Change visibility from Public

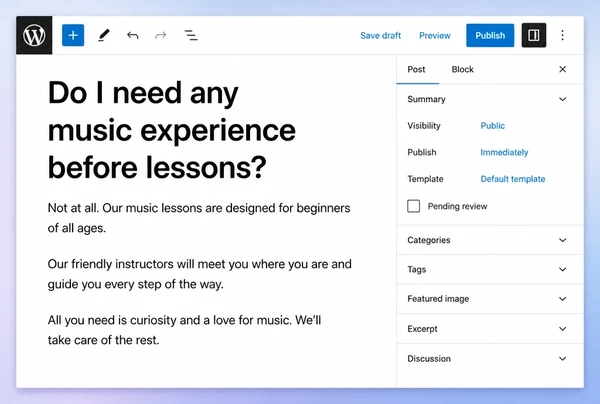[492, 125]
